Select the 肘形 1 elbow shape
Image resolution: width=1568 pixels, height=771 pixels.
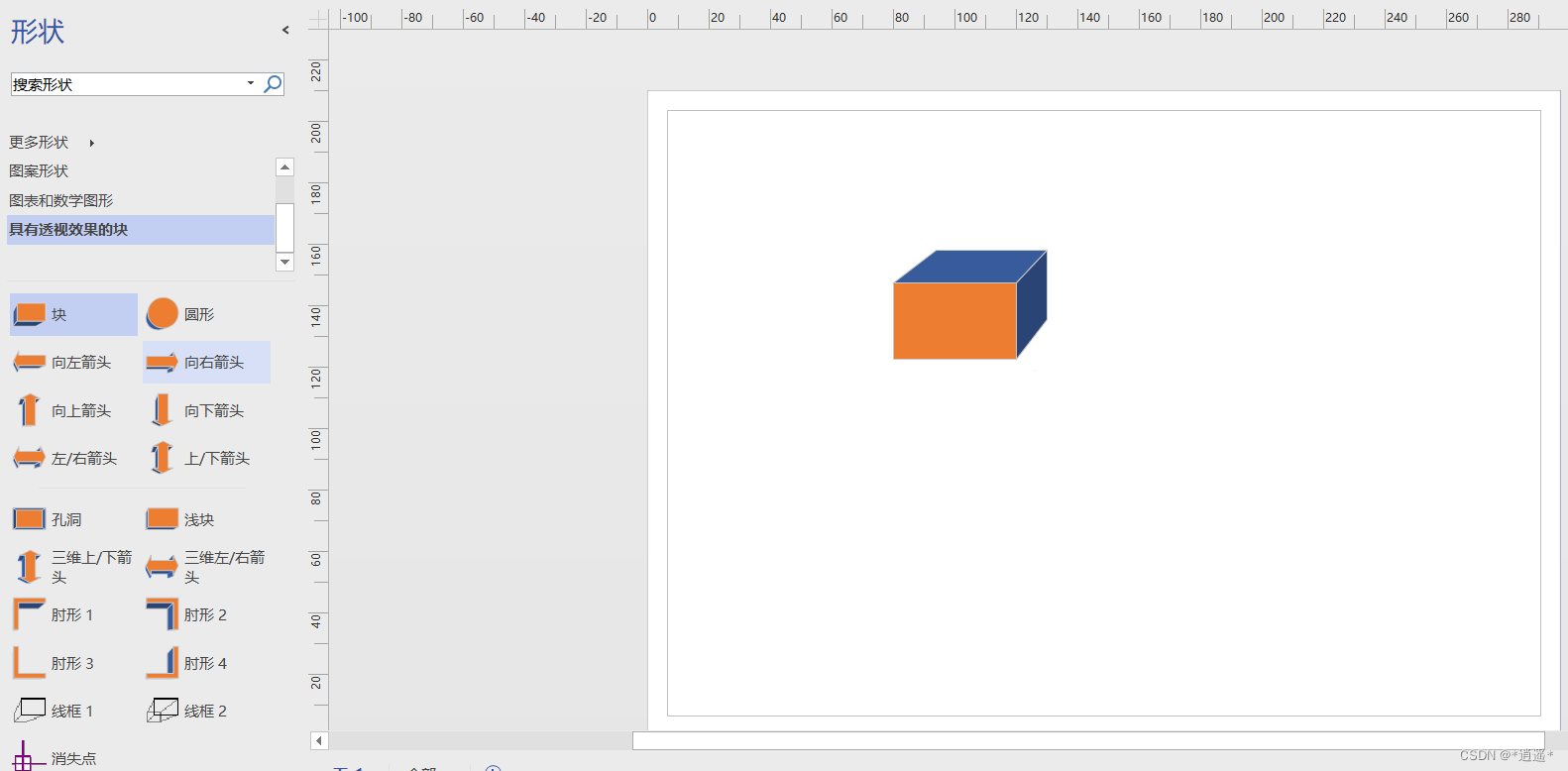coord(29,614)
